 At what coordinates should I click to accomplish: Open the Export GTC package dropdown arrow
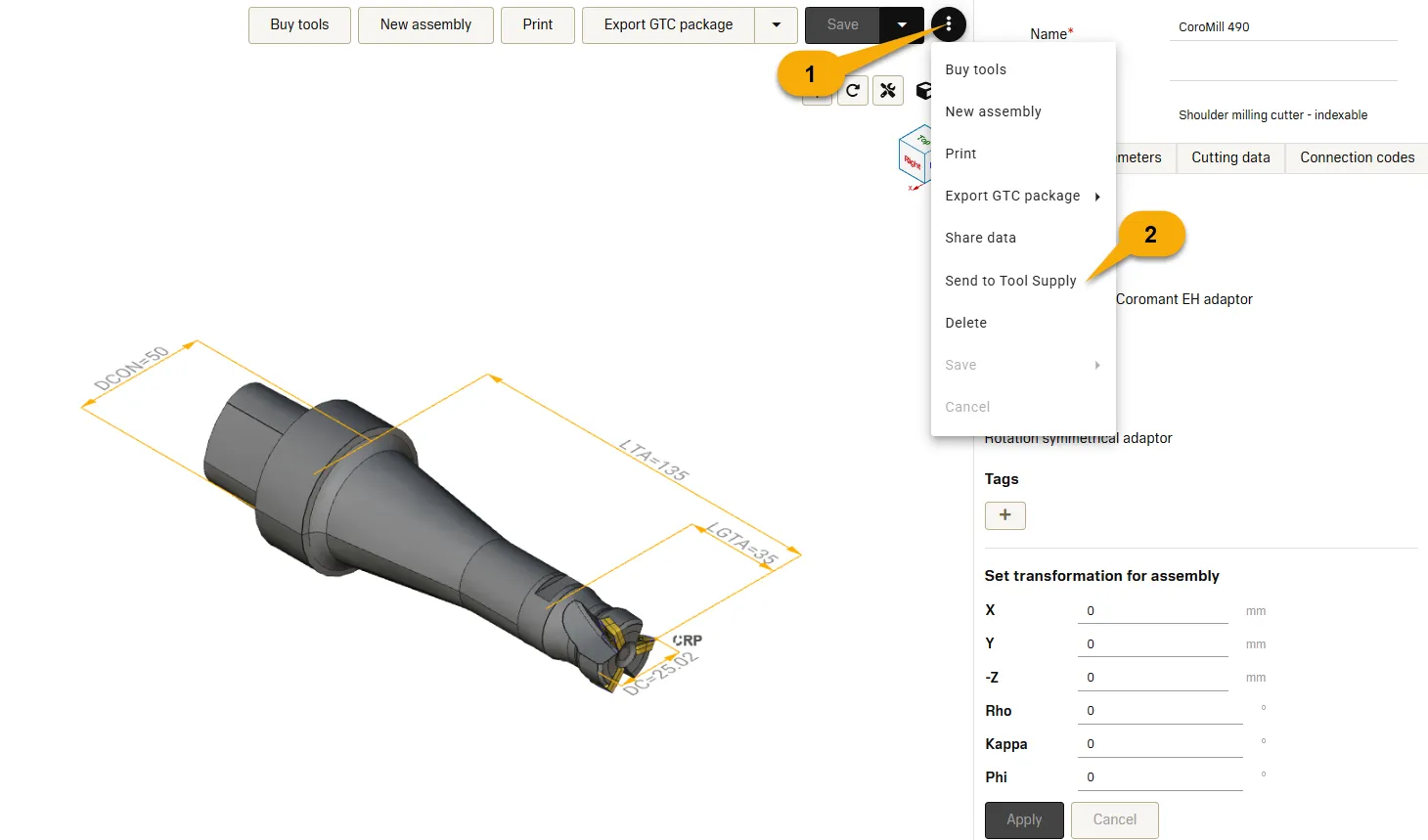point(777,25)
